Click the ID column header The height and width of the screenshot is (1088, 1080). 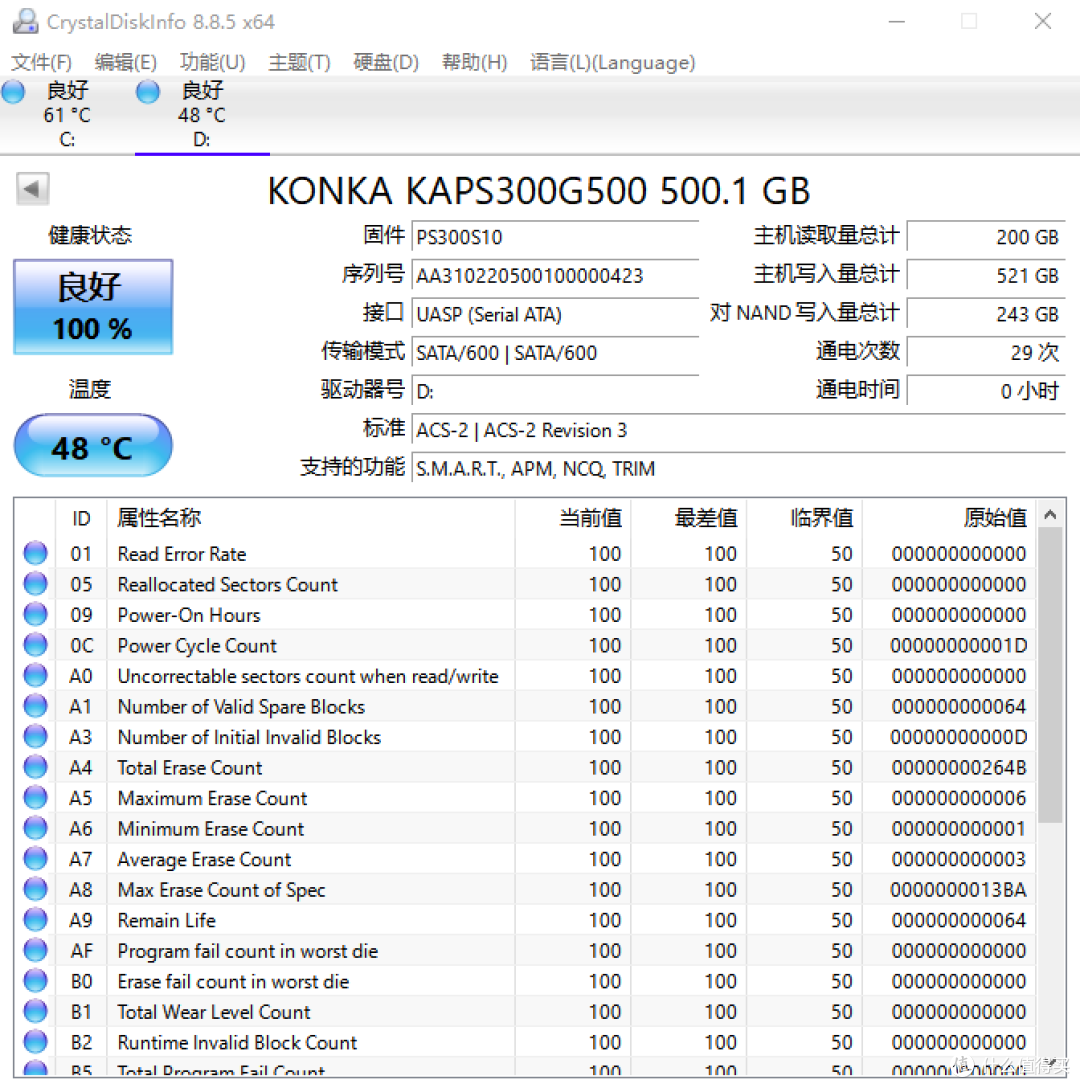[81, 518]
